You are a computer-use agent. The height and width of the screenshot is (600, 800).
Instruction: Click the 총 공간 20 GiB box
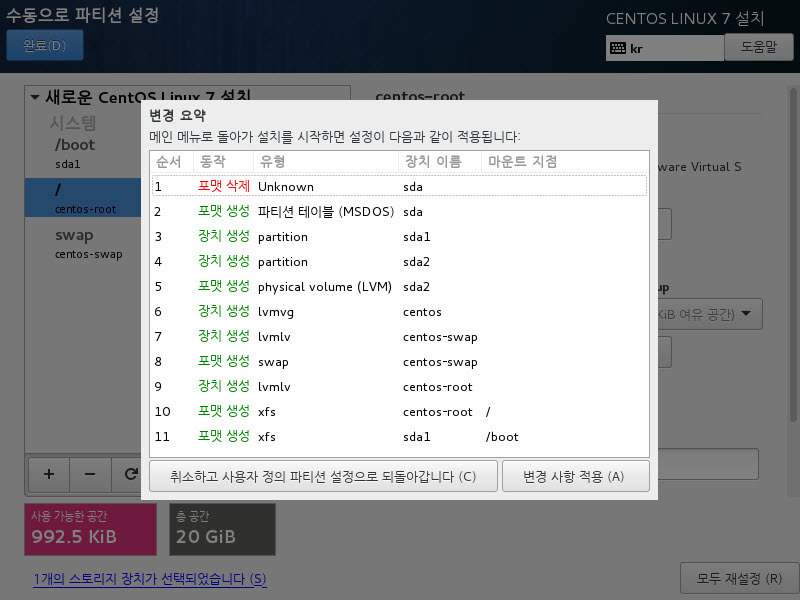point(222,529)
